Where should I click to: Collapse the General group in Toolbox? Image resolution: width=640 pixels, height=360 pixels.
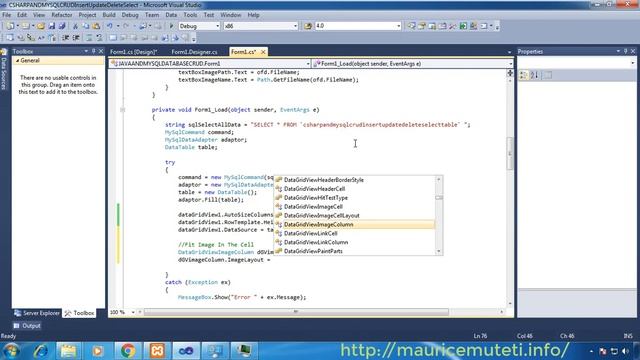(18, 60)
